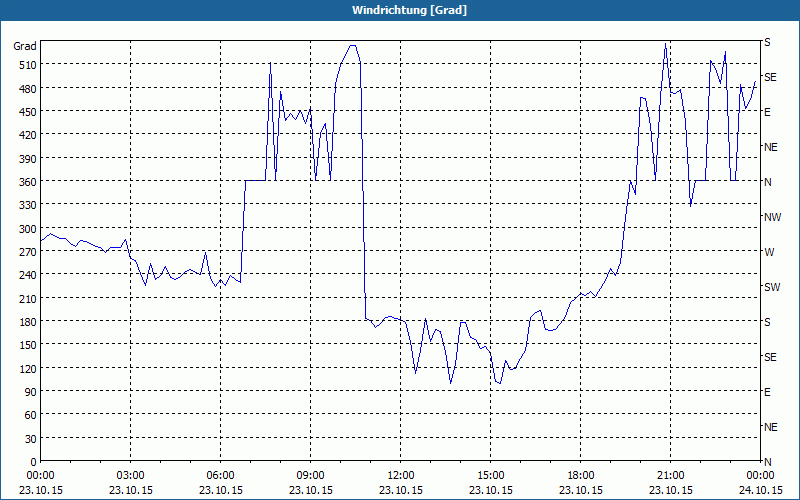Select the 180 label on left axis
Screen dimensions: 800x500
[28, 322]
